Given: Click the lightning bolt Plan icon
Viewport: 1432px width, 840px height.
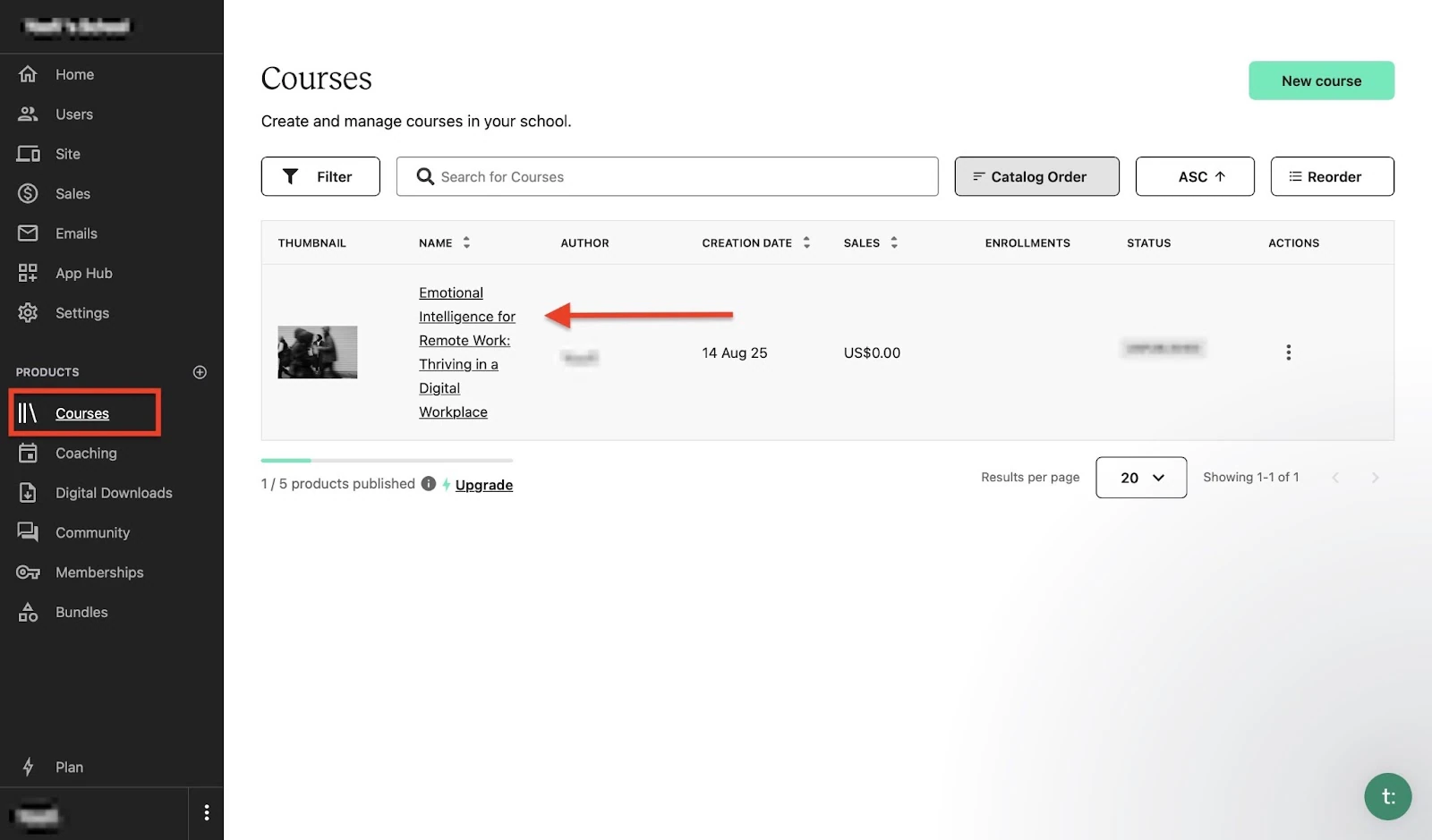Looking at the screenshot, I should [x=28, y=767].
